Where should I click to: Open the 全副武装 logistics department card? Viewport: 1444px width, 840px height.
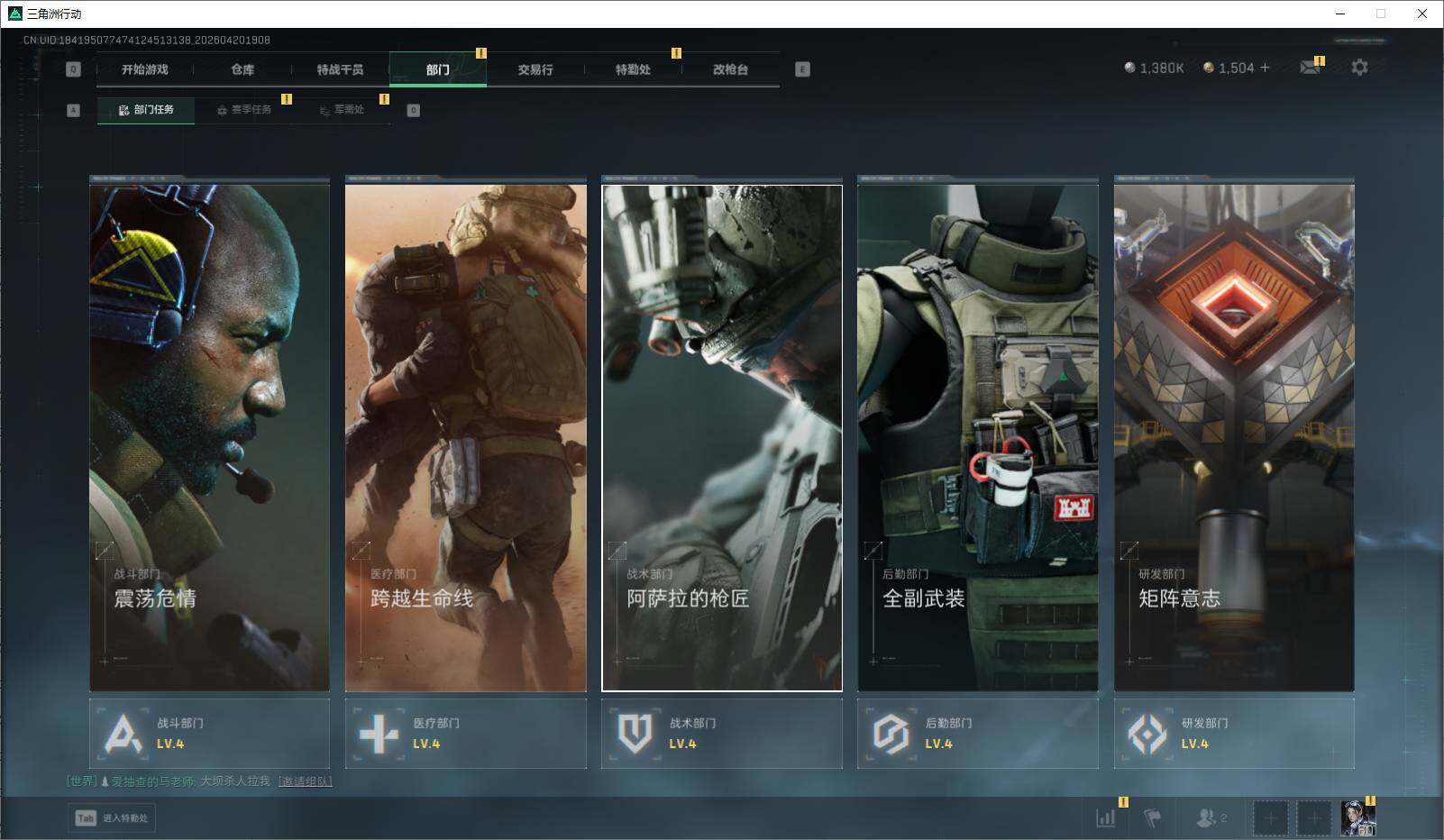click(x=978, y=437)
